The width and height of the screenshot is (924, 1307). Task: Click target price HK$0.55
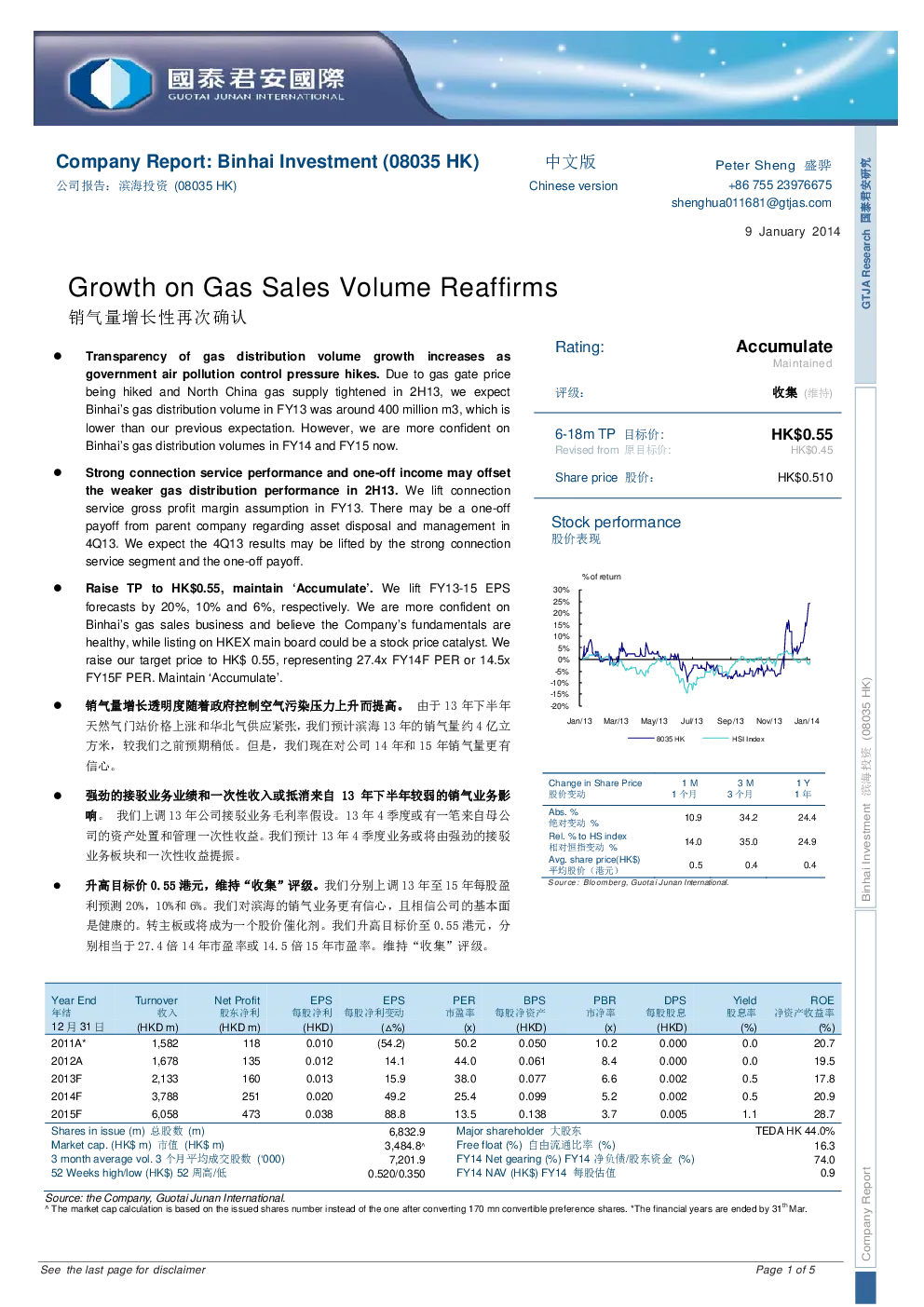coord(802,434)
